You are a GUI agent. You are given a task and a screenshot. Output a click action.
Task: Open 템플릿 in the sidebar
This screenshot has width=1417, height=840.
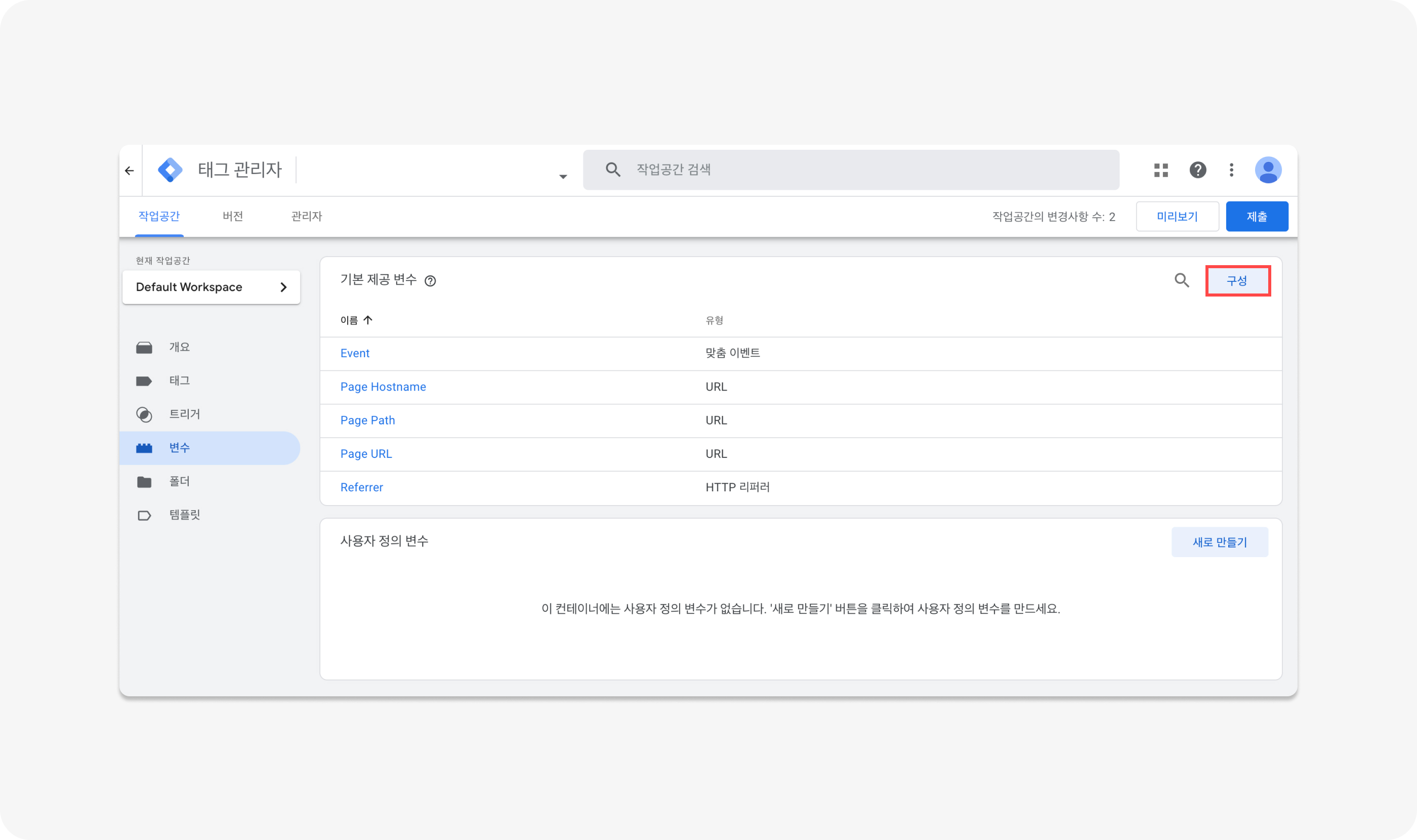click(x=210, y=515)
